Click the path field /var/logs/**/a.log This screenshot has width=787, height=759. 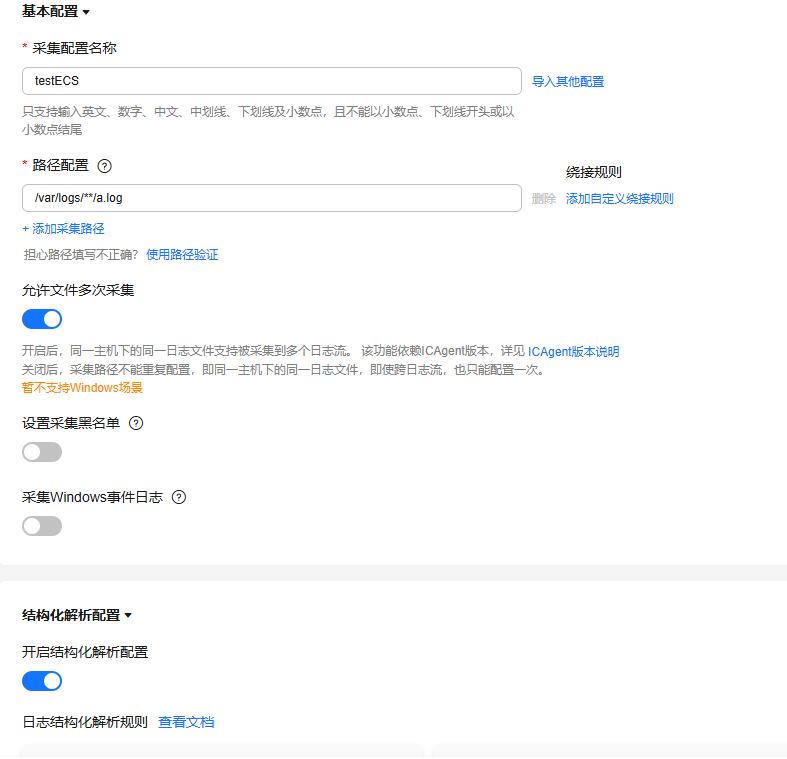(272, 198)
